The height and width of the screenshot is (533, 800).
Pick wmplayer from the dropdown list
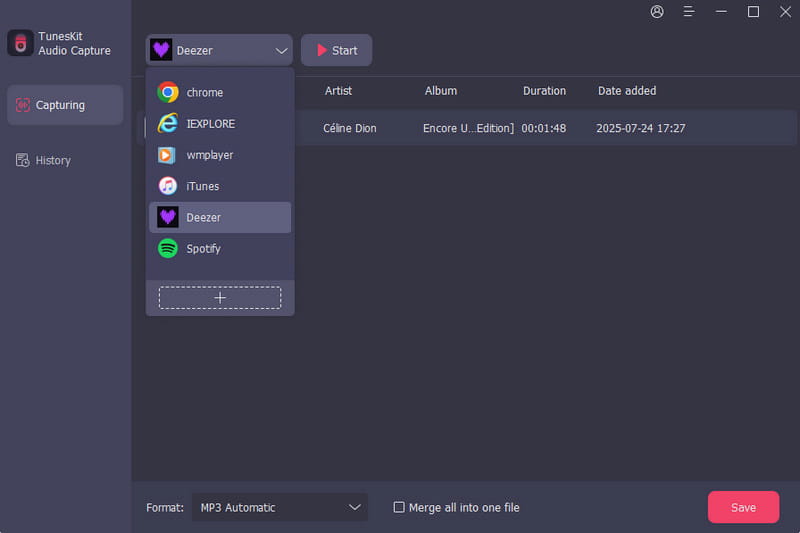click(x=220, y=155)
